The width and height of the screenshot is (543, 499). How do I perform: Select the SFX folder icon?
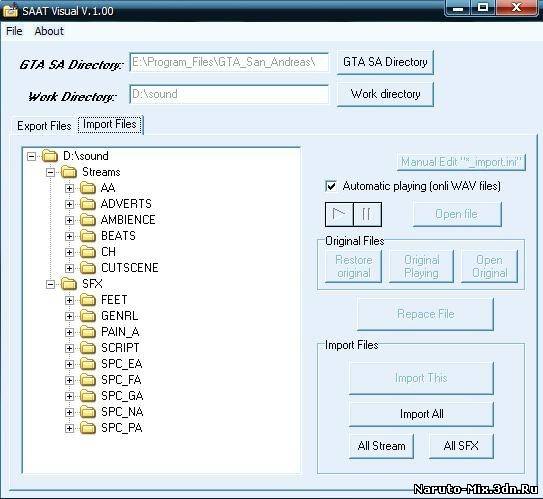69,284
